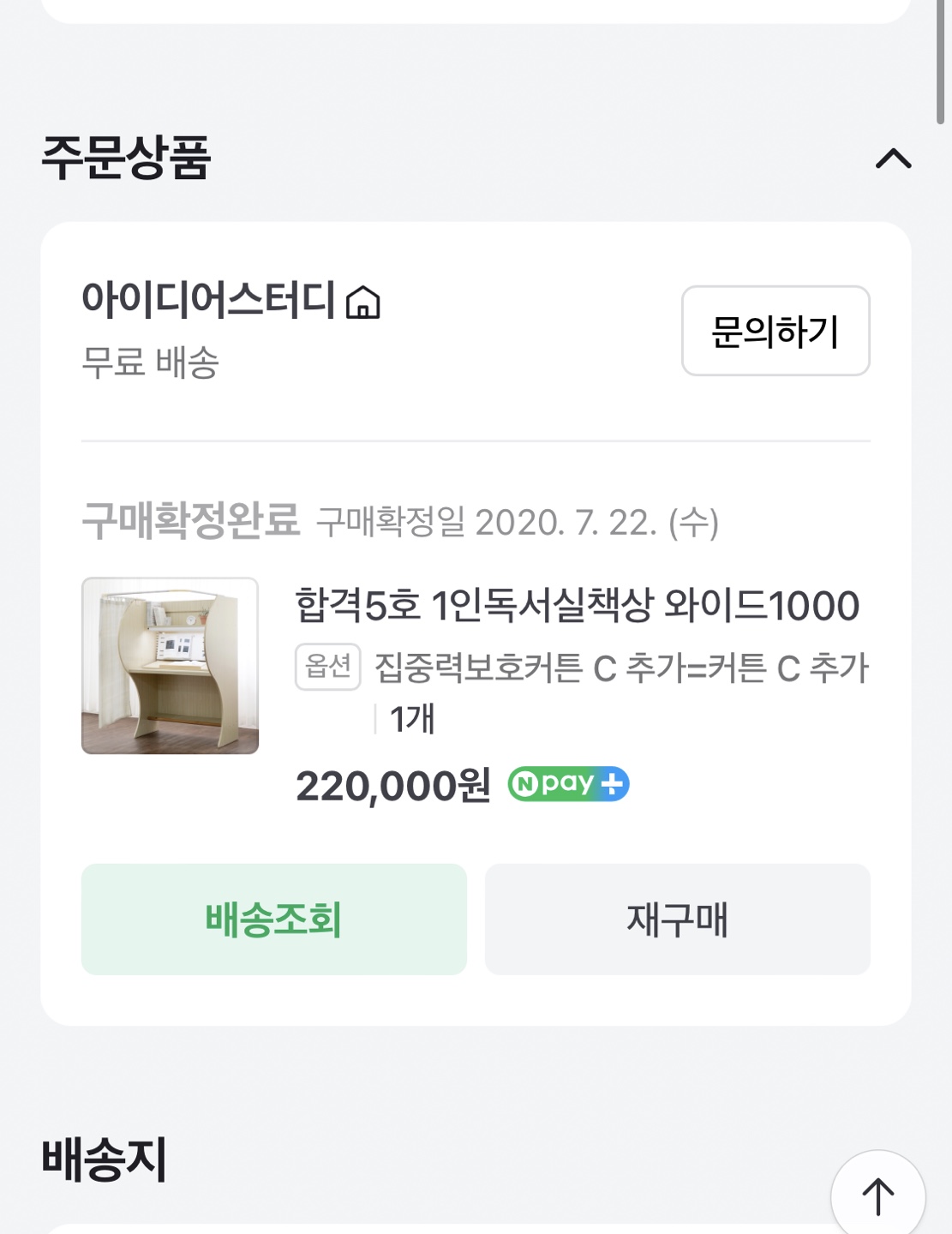Image resolution: width=952 pixels, height=1234 pixels.
Task: Tap the scroll-to-top arrow button
Action: point(877,1196)
